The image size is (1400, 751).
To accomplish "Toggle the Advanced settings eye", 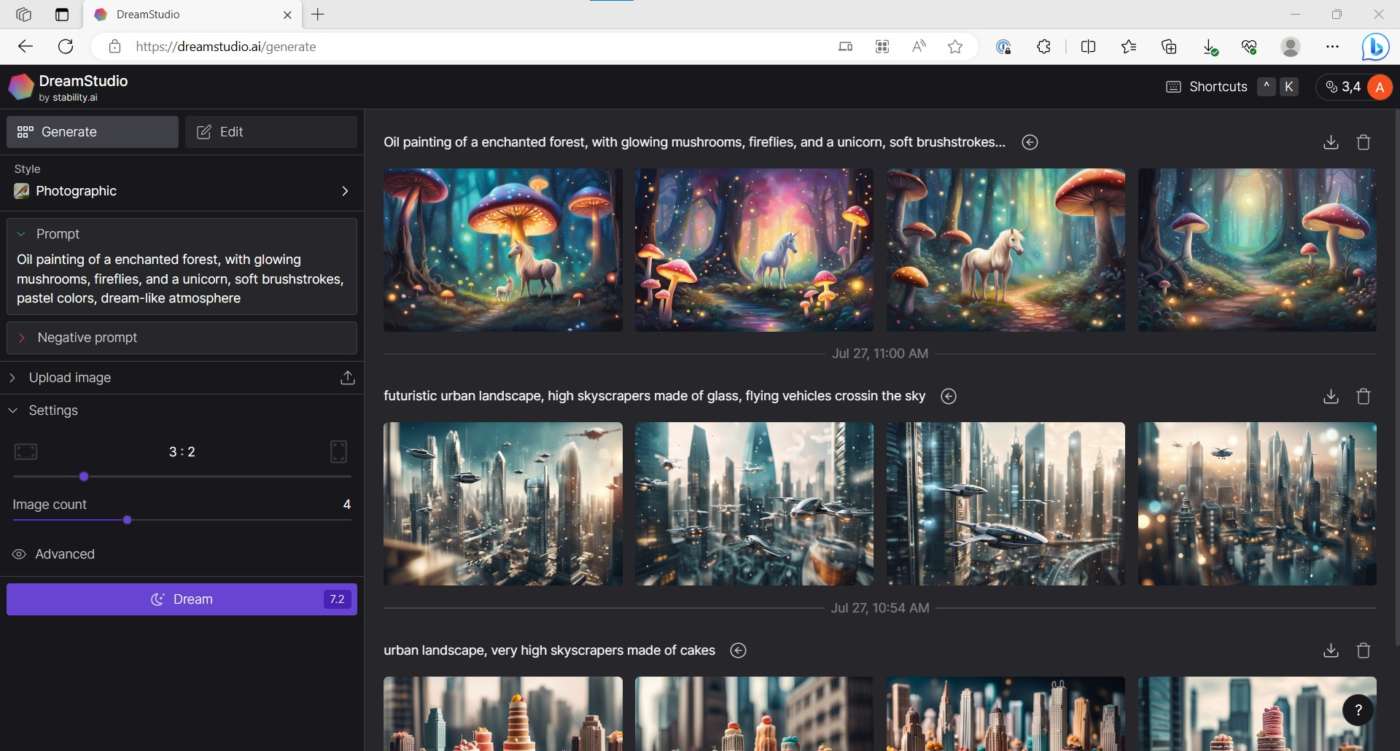I will coord(19,554).
